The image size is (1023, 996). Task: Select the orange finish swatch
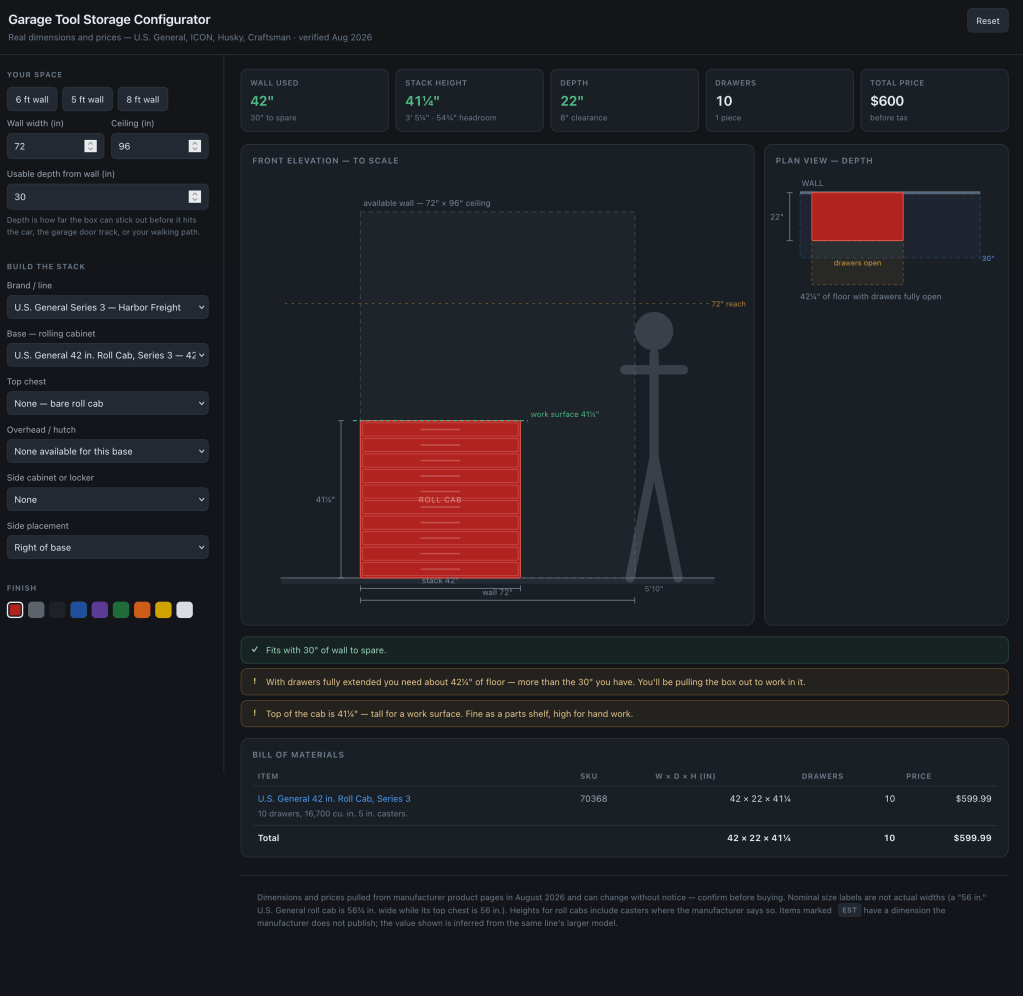(142, 610)
